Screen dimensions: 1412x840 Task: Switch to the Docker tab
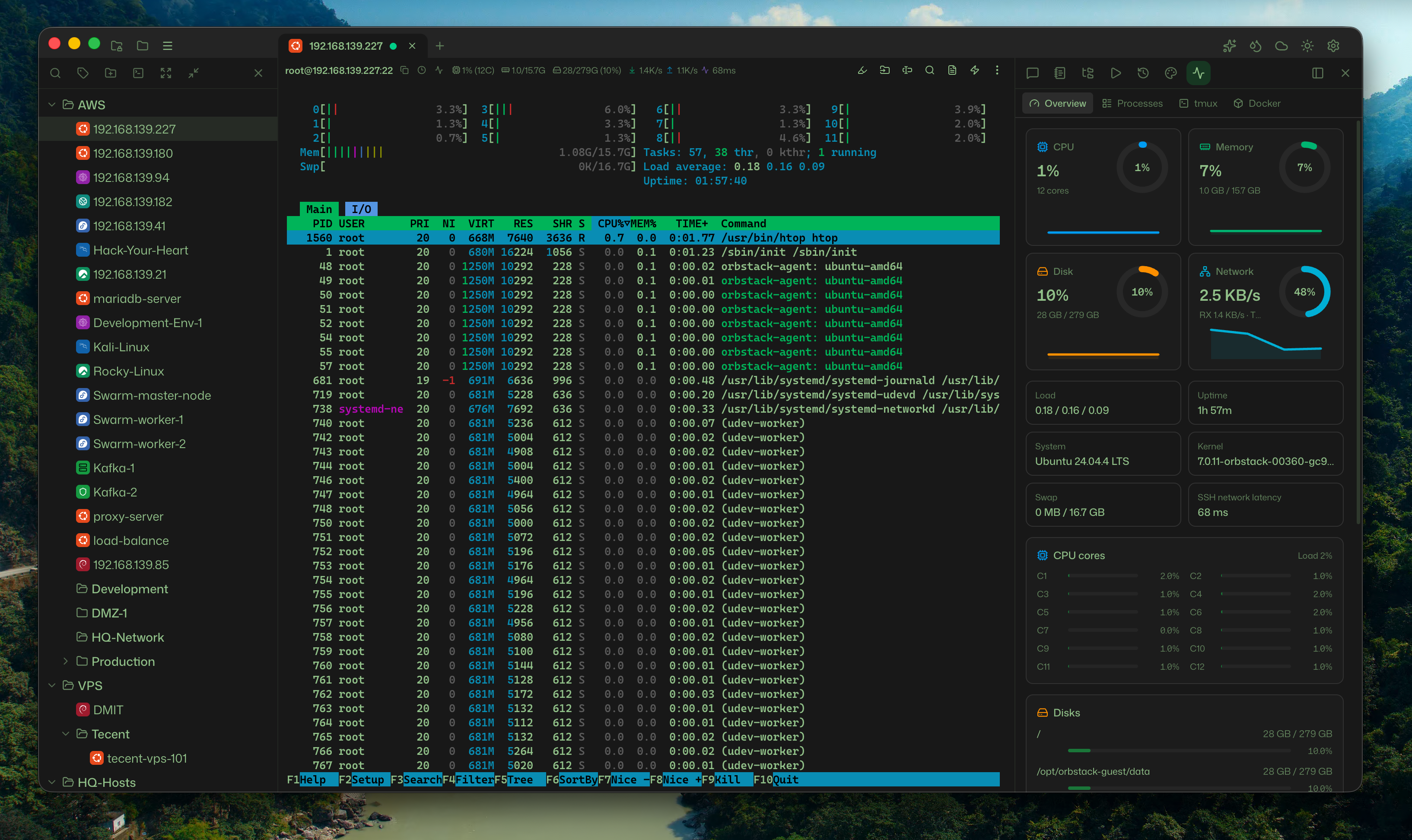(1256, 104)
